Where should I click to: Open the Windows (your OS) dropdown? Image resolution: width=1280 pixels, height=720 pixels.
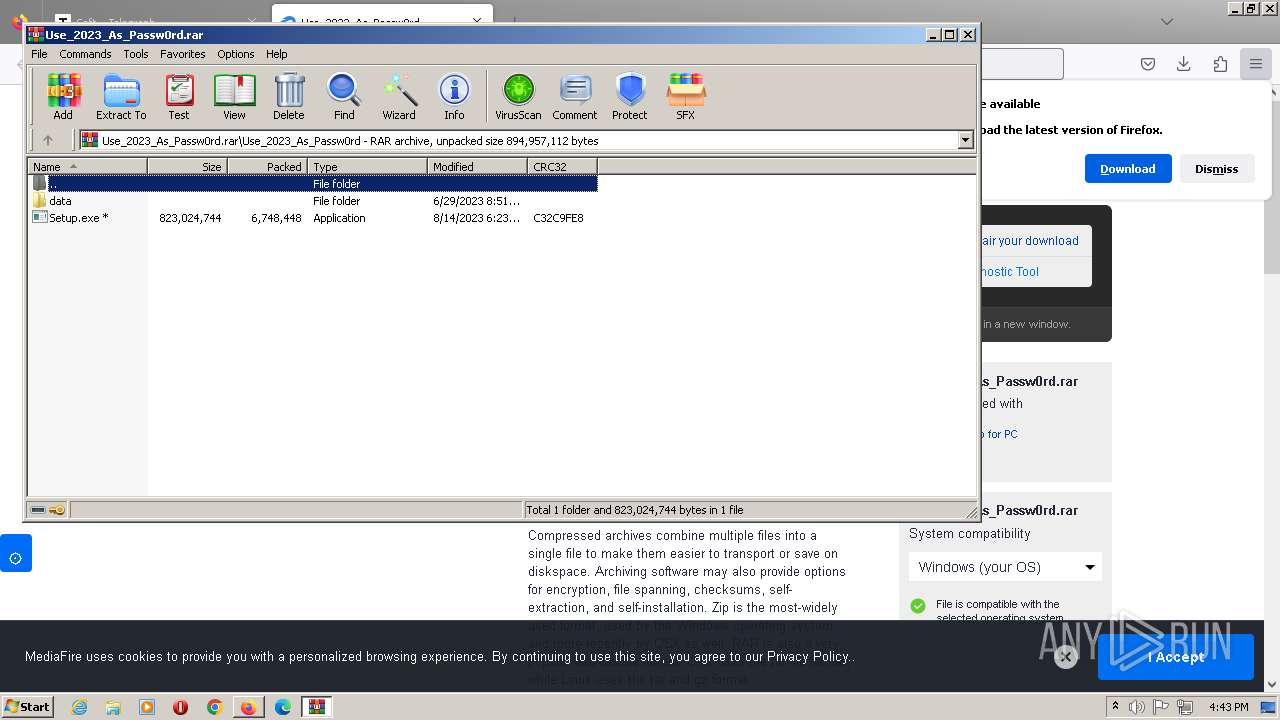(1005, 567)
